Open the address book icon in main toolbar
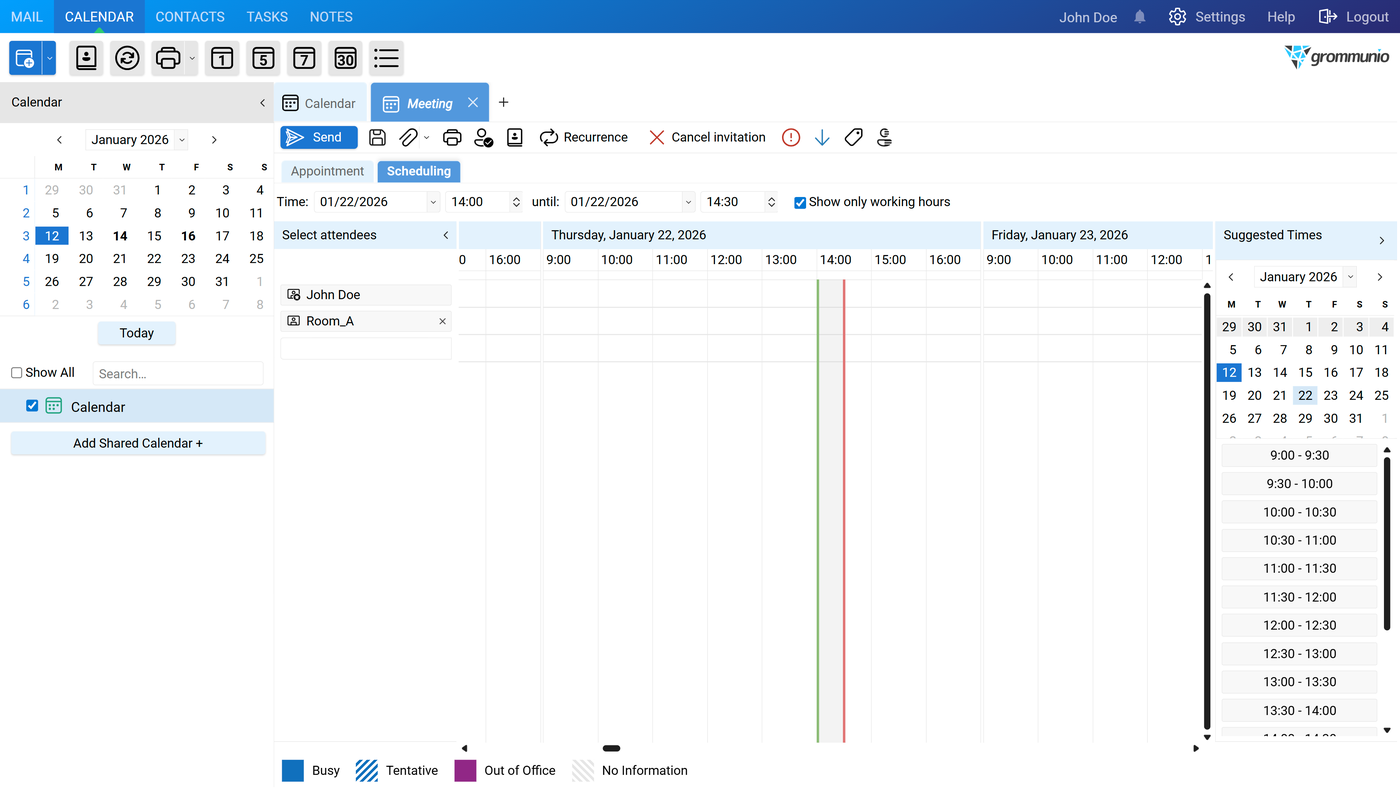The width and height of the screenshot is (1400, 788). pos(87,58)
